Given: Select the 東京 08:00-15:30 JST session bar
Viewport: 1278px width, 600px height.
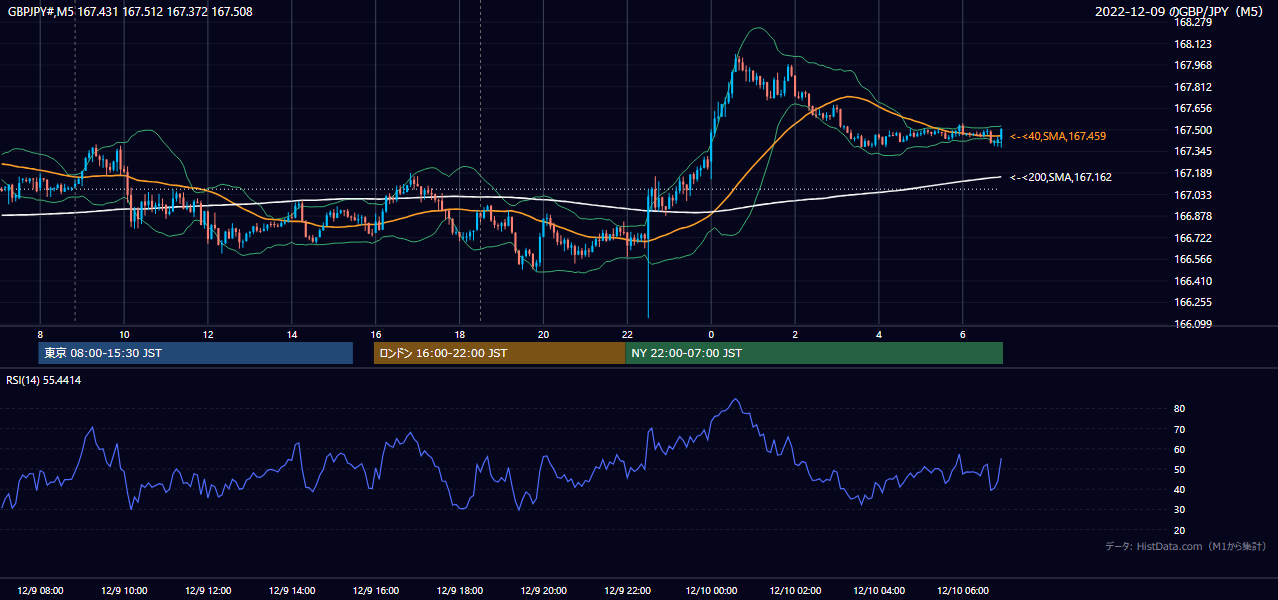Looking at the screenshot, I should 196,353.
